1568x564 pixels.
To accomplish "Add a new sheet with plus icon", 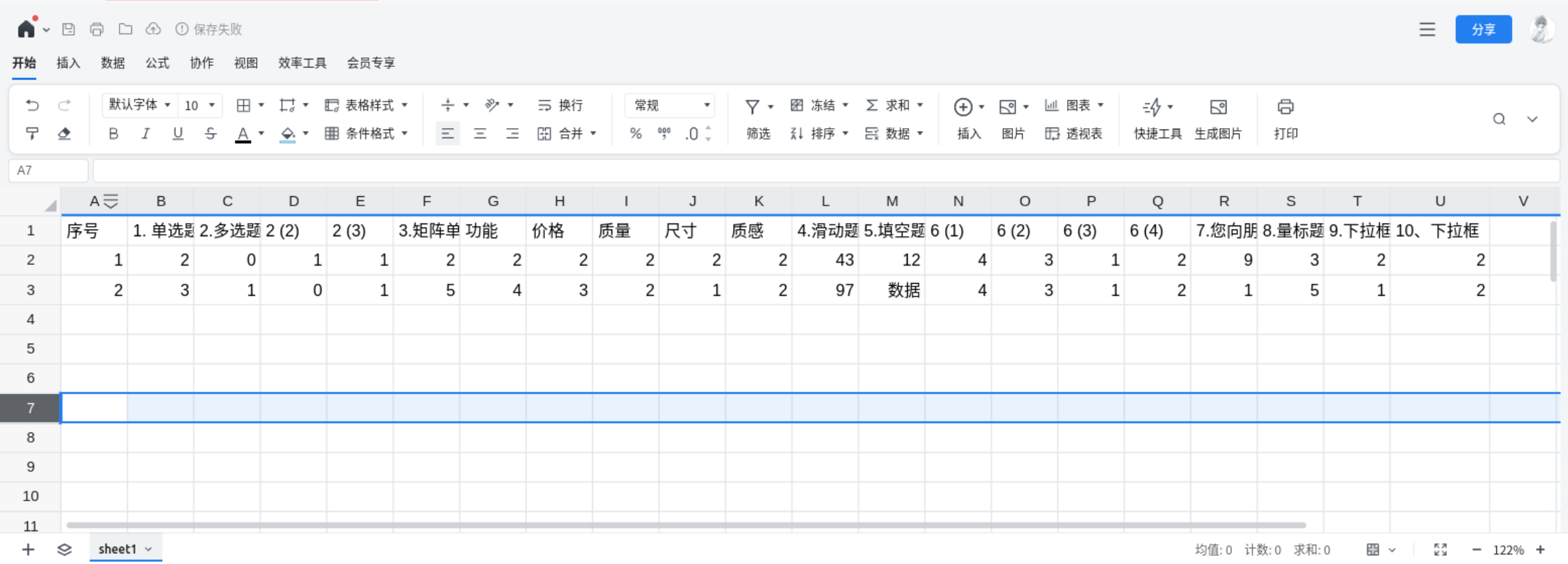I will click(28, 549).
